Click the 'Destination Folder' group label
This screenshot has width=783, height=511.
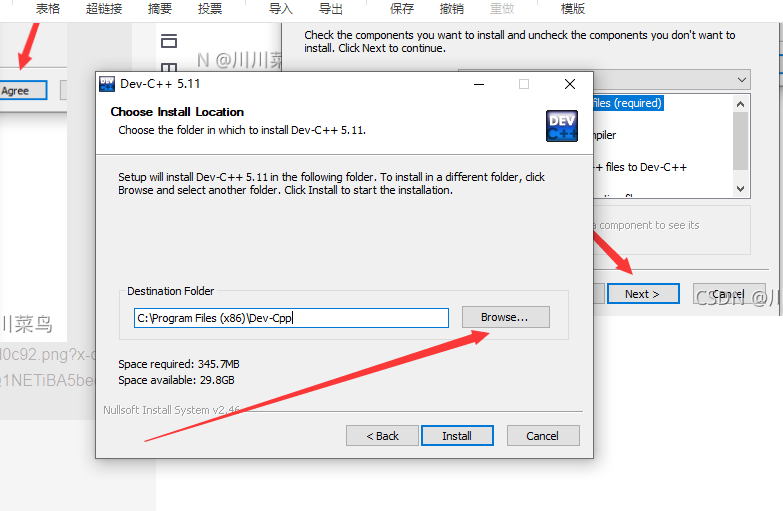pyautogui.click(x=170, y=291)
